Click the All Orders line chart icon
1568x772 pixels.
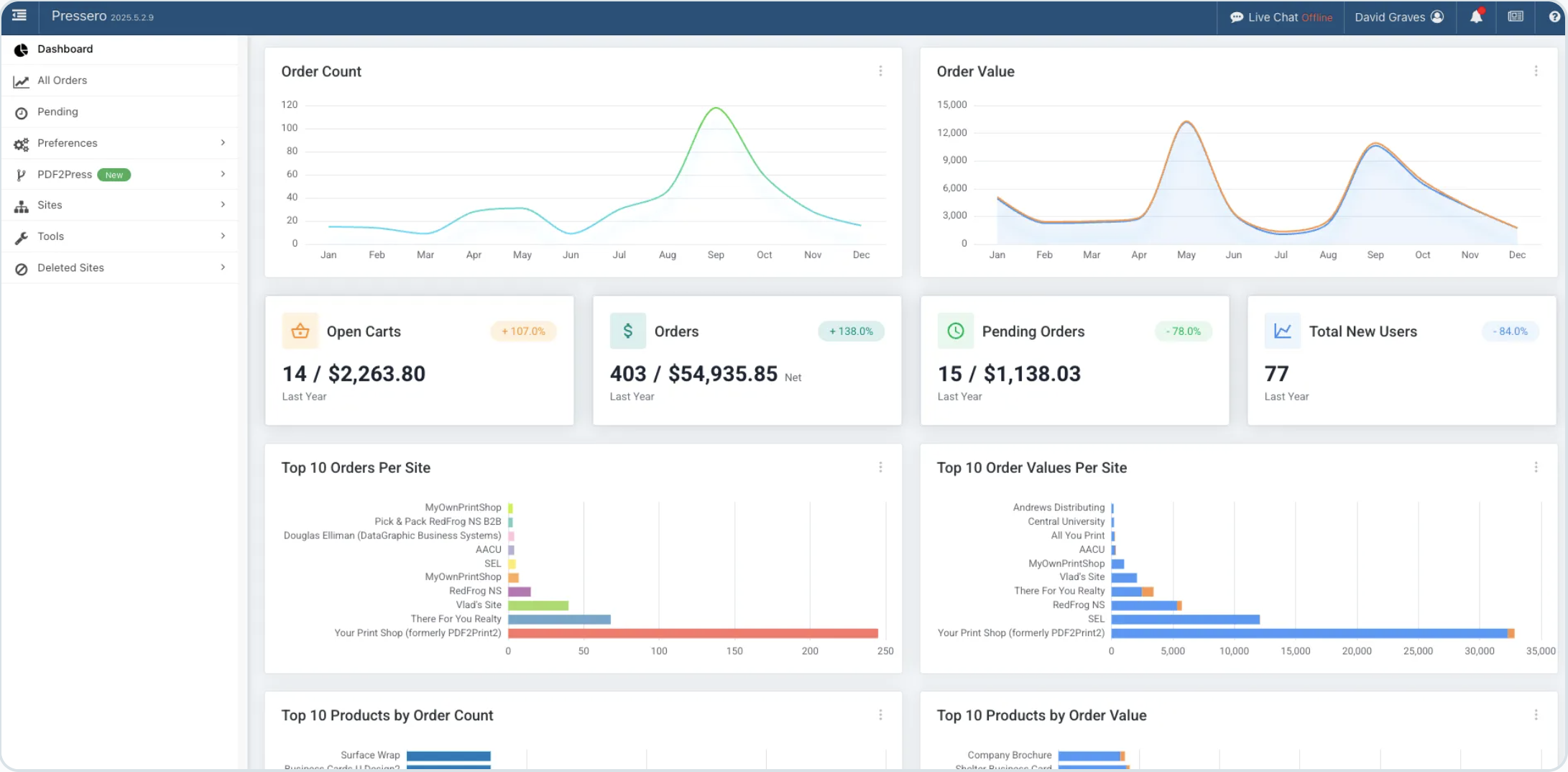(21, 81)
